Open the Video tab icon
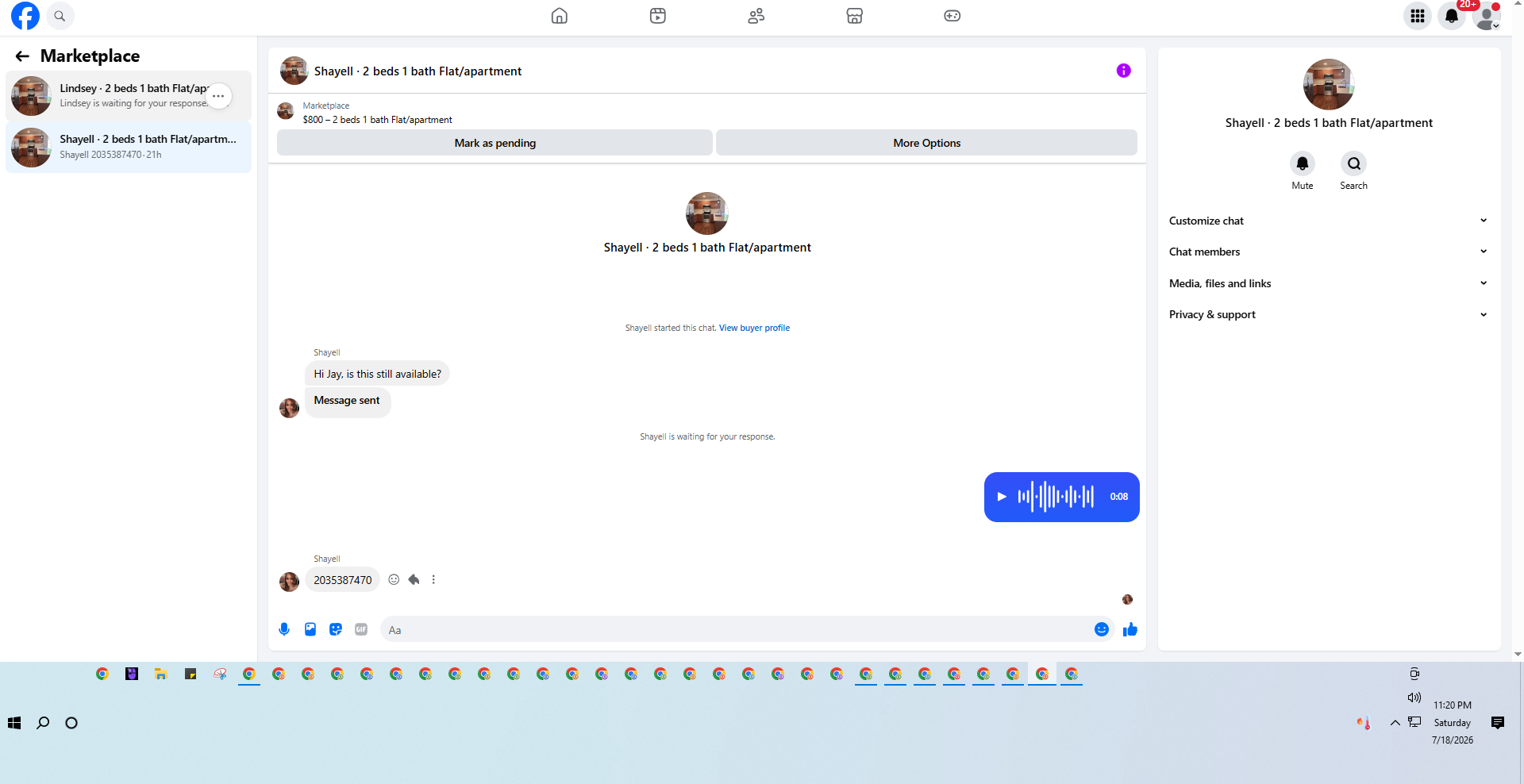Viewport: 1524px width, 784px height. (x=658, y=16)
